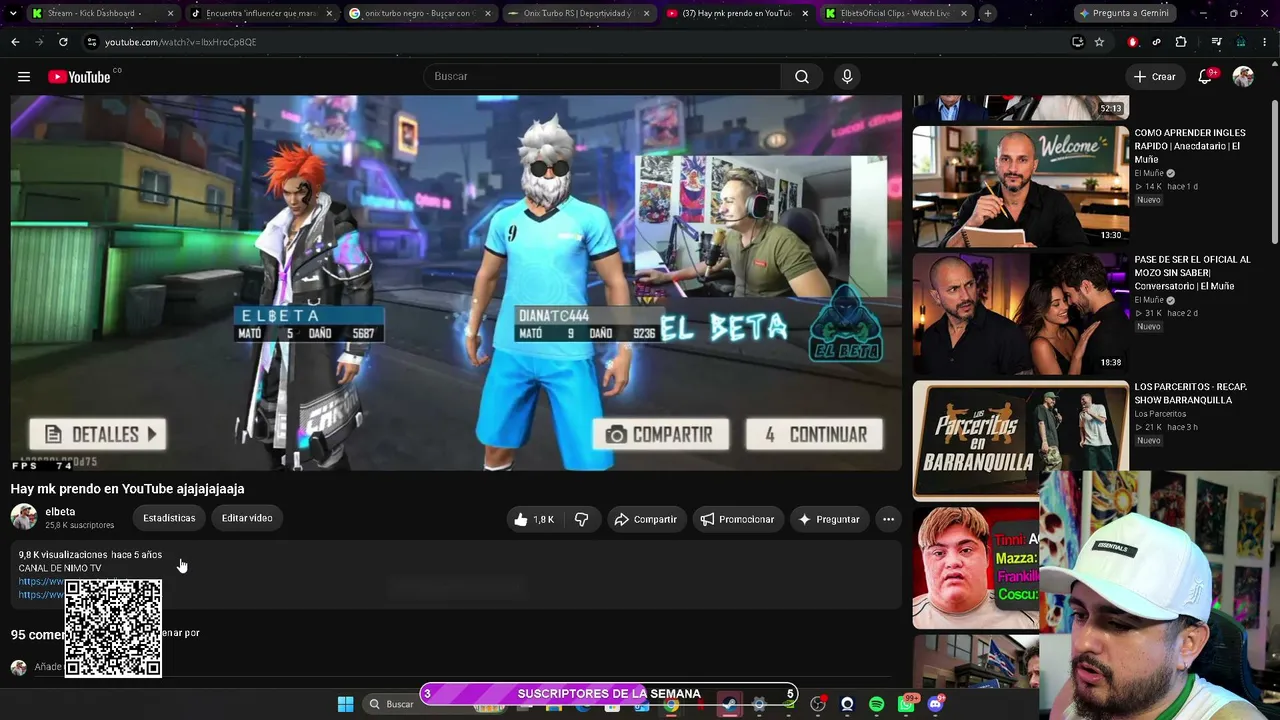Open the YouTube account avatar menu
This screenshot has width=1280, height=720.
pyautogui.click(x=1243, y=77)
